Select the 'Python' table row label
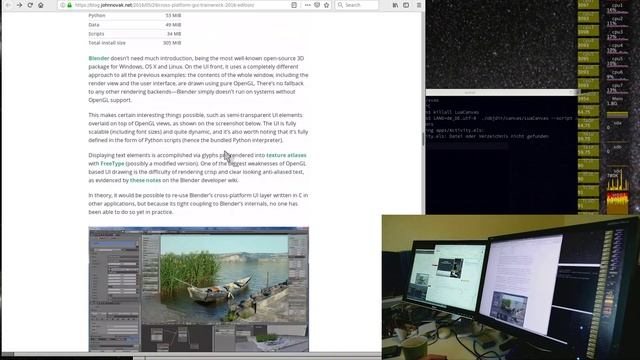Viewport: 640px width, 360px height. point(97,15)
